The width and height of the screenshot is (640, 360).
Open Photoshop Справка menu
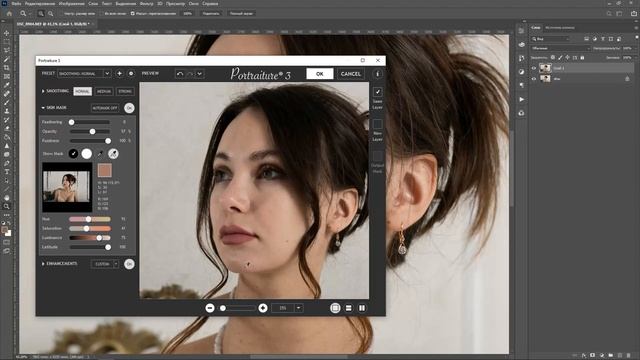210,4
